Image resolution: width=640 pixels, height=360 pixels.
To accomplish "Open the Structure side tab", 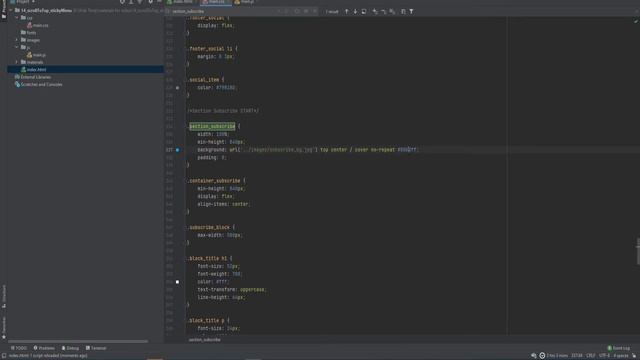I will pyautogui.click(x=4, y=296).
